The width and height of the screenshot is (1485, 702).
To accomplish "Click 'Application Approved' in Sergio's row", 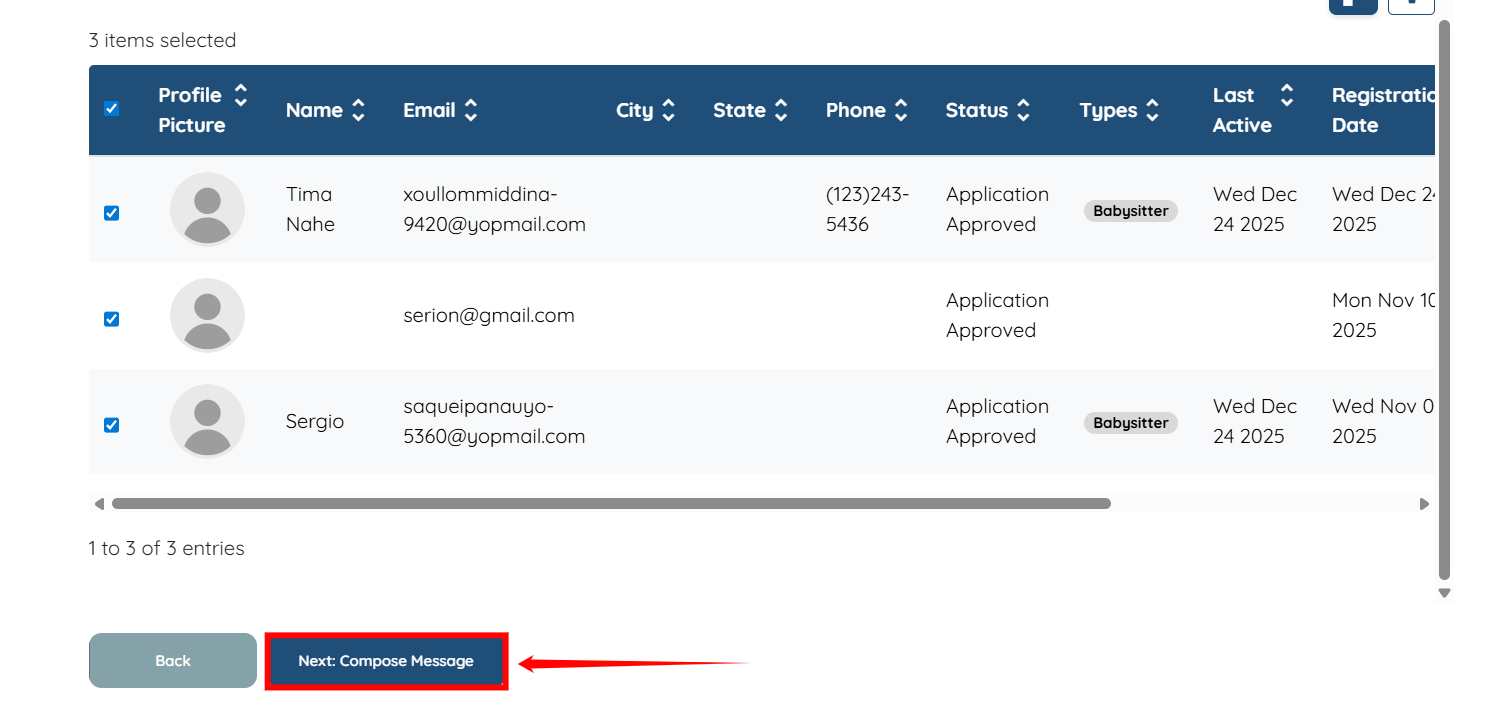I will (x=997, y=421).
